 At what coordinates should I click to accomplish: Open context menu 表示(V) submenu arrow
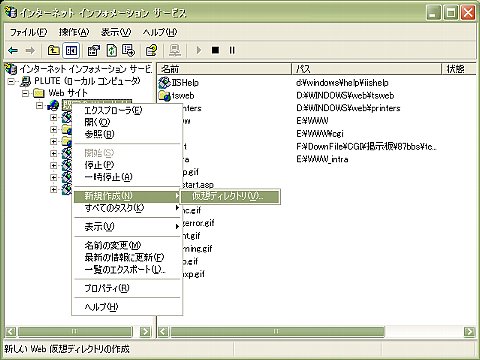(x=177, y=227)
